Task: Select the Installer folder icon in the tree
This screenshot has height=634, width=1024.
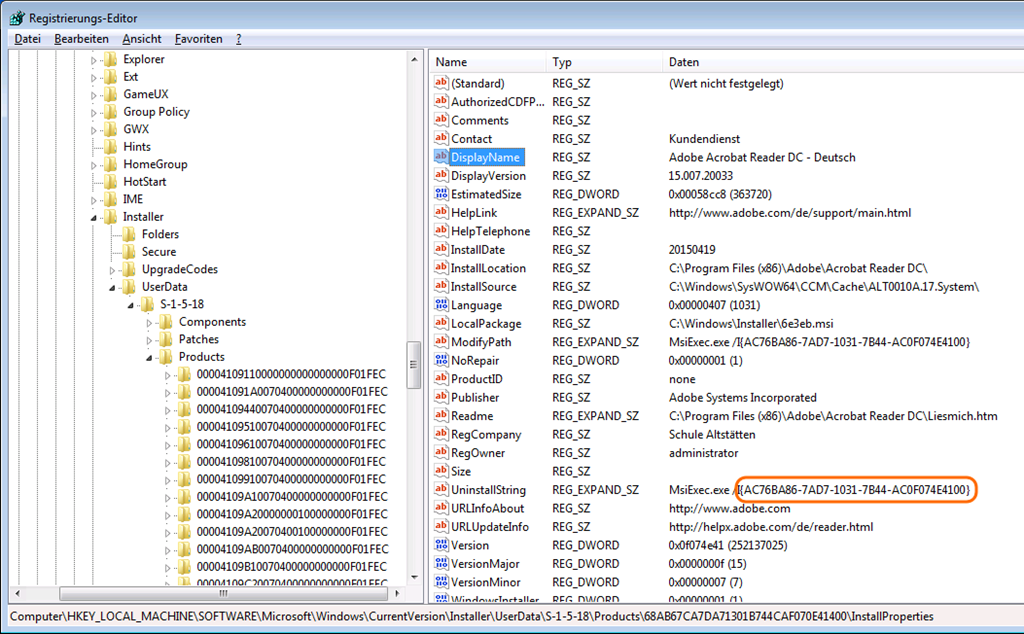Action: click(110, 217)
